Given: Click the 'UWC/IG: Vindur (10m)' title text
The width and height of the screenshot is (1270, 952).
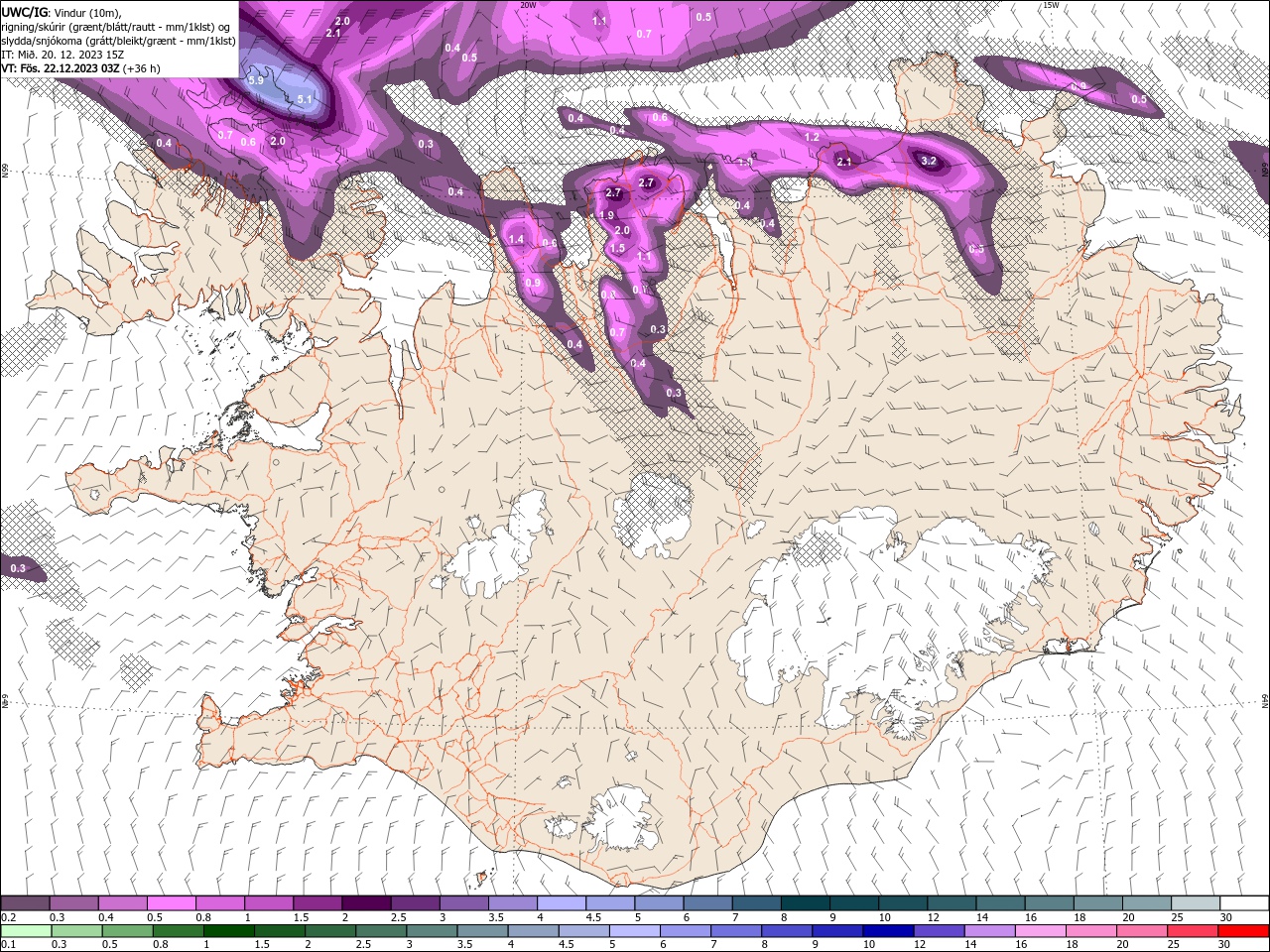Looking at the screenshot, I should pos(62,12).
